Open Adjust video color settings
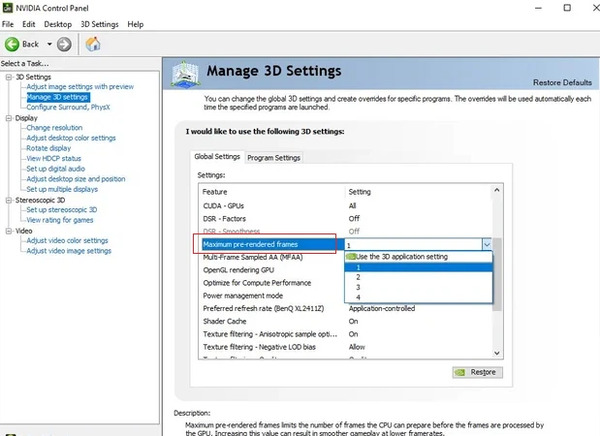 click(x=67, y=240)
